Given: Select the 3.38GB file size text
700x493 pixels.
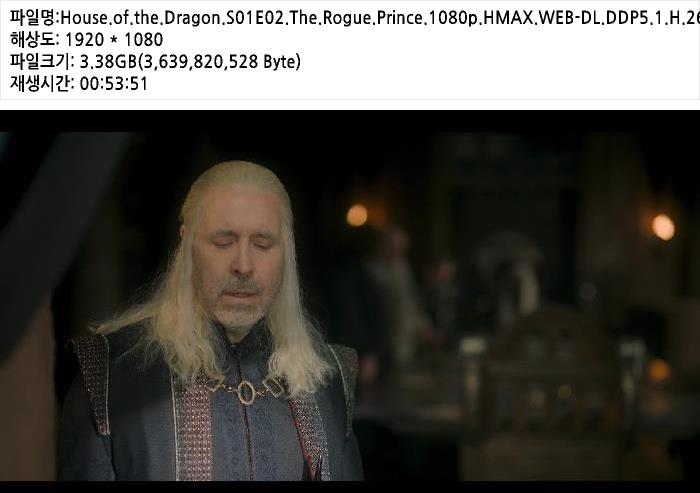Looking at the screenshot, I should click(x=108, y=62).
